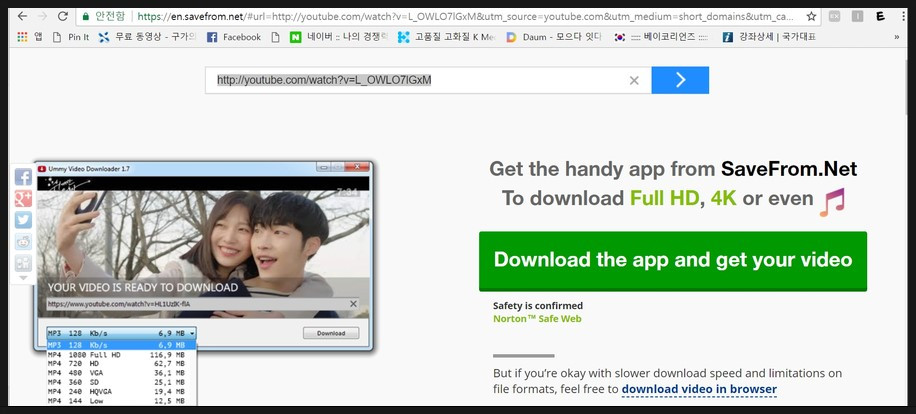This screenshot has width=916, height=414.
Task: Select MP4 1080 Full HD option
Action: coord(122,354)
